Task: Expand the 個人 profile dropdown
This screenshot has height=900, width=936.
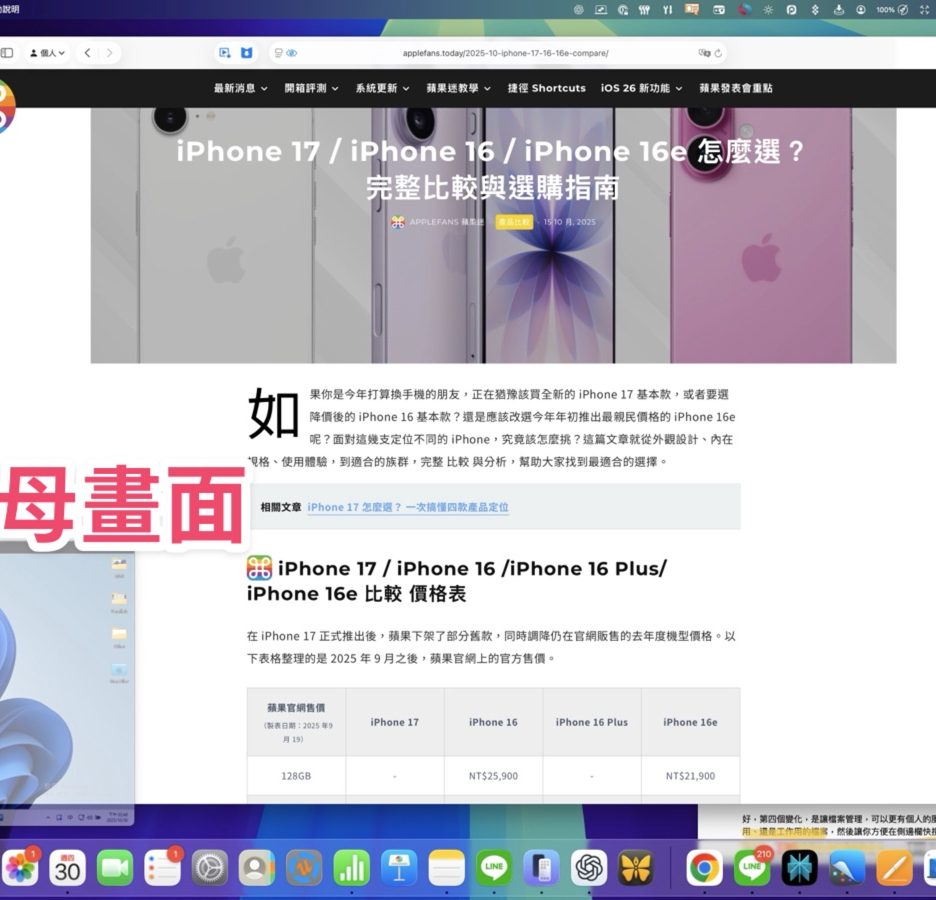Action: click(x=47, y=53)
